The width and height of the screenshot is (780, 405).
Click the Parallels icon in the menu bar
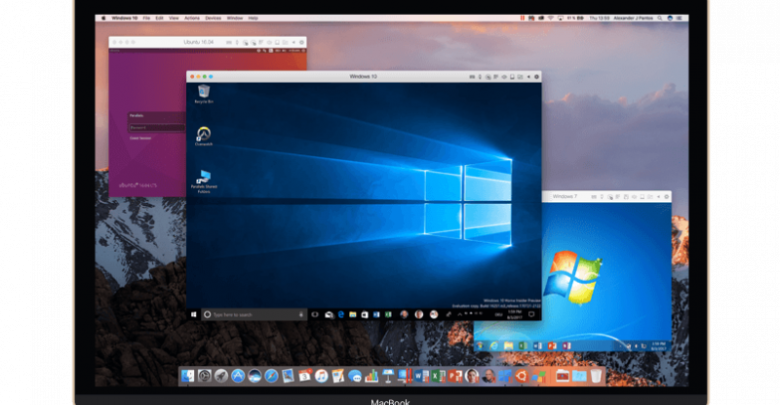point(522,18)
